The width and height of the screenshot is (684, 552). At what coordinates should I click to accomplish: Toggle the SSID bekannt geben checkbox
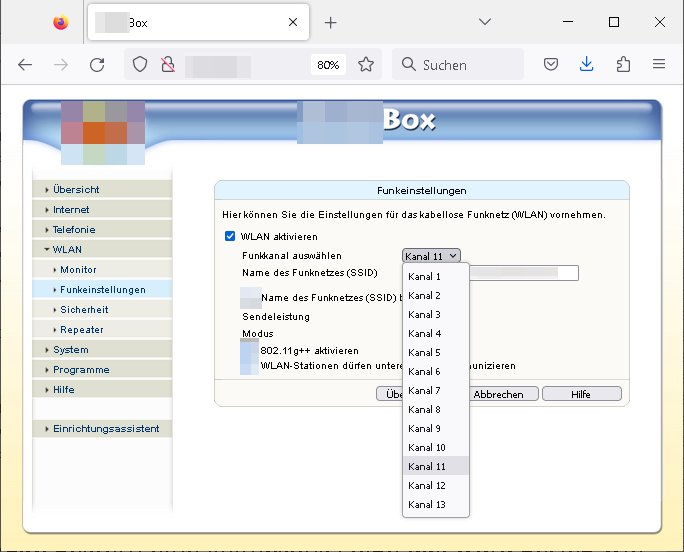pos(251,298)
